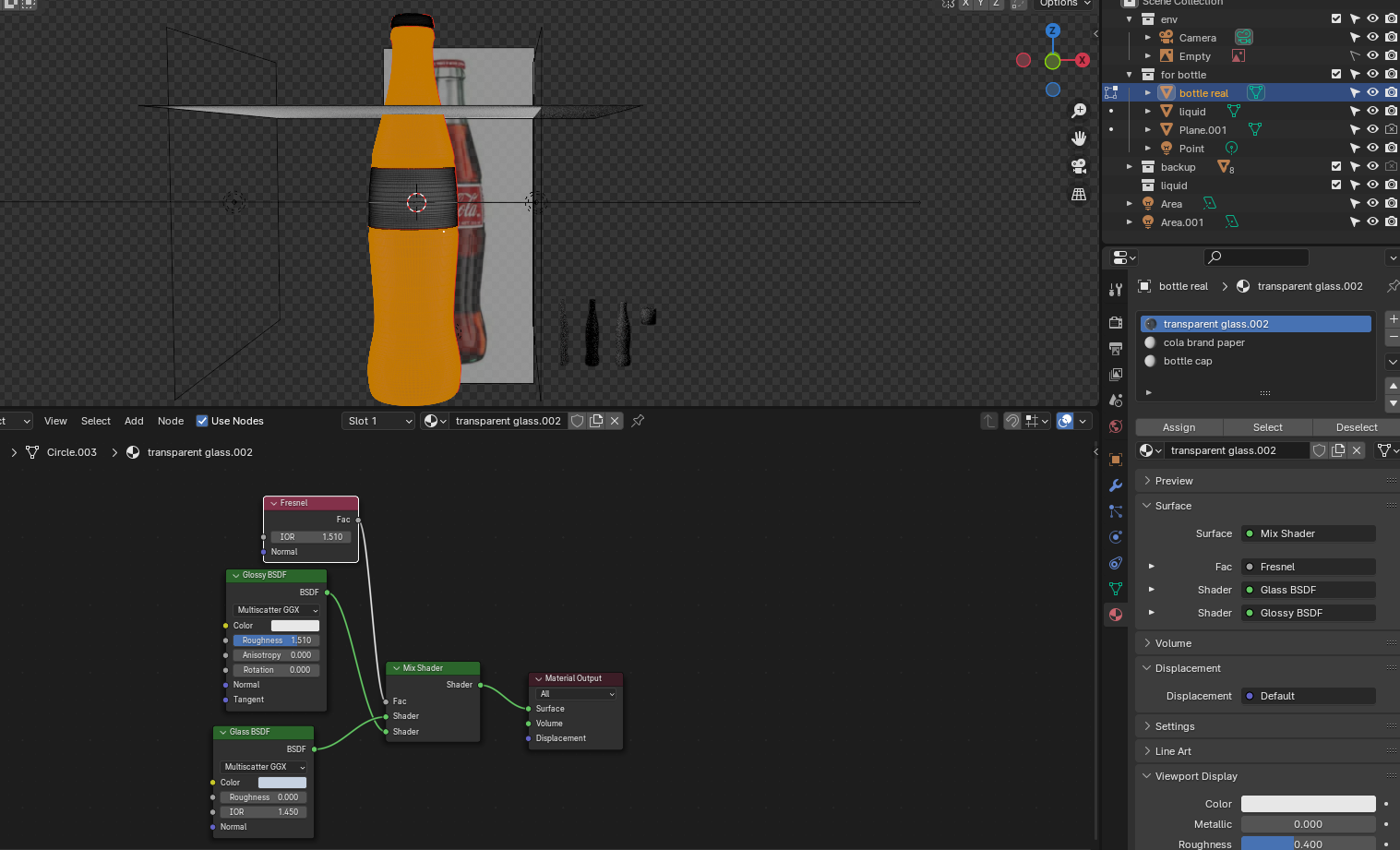Screen dimensions: 1400x850
Task: Click the material Select button
Action: pos(1267,427)
